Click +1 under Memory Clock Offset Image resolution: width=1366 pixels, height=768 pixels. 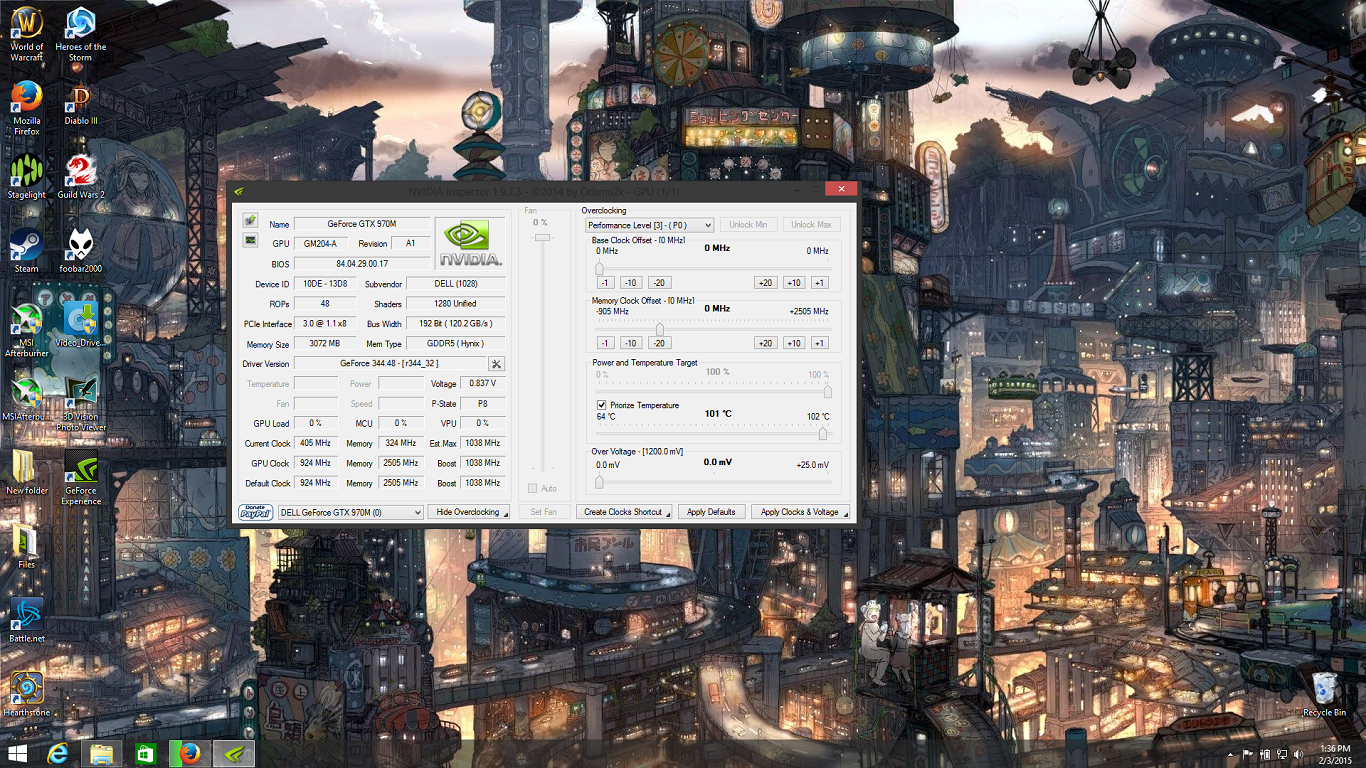click(820, 343)
